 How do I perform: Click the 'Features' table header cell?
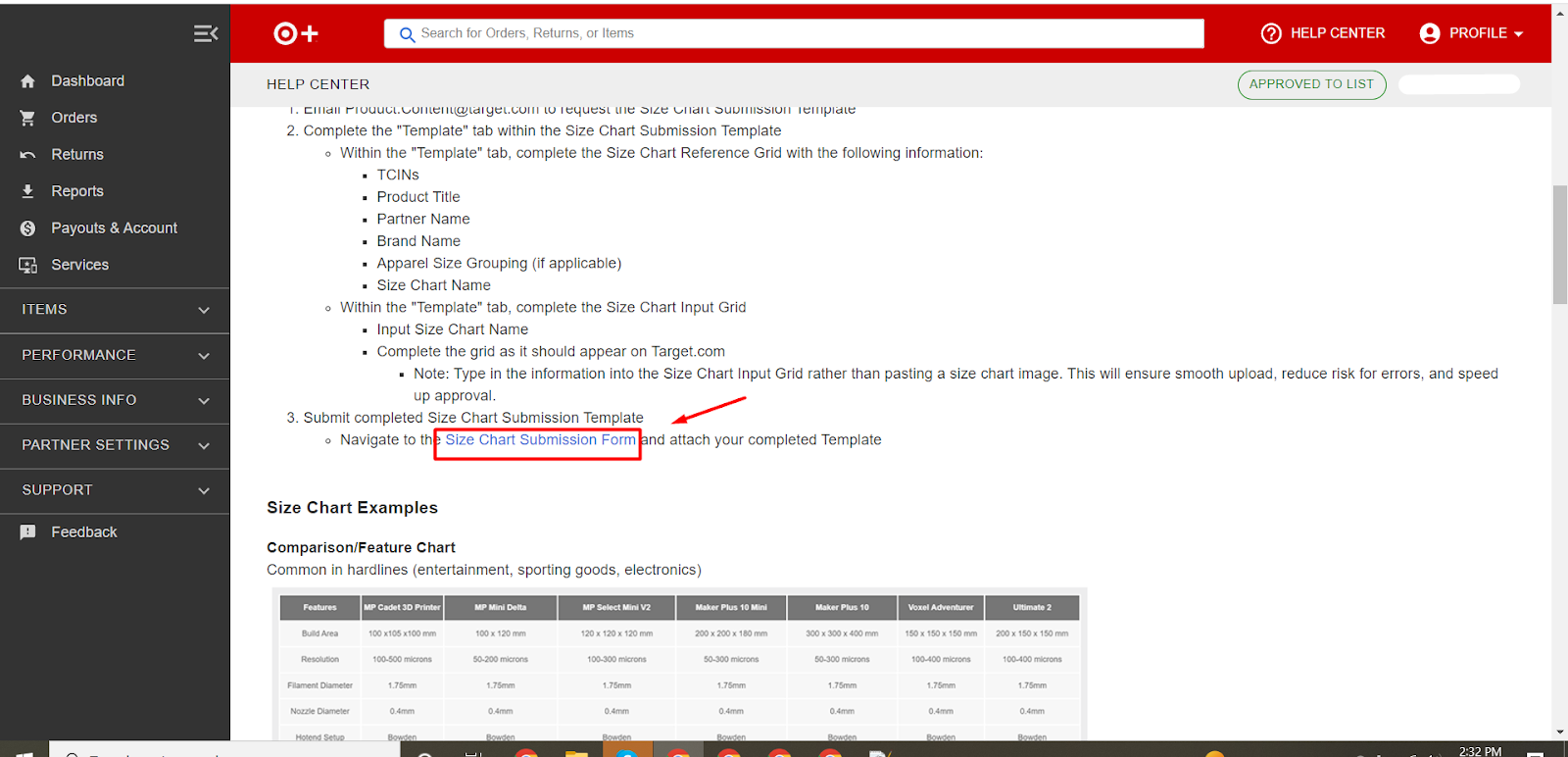pos(319,608)
